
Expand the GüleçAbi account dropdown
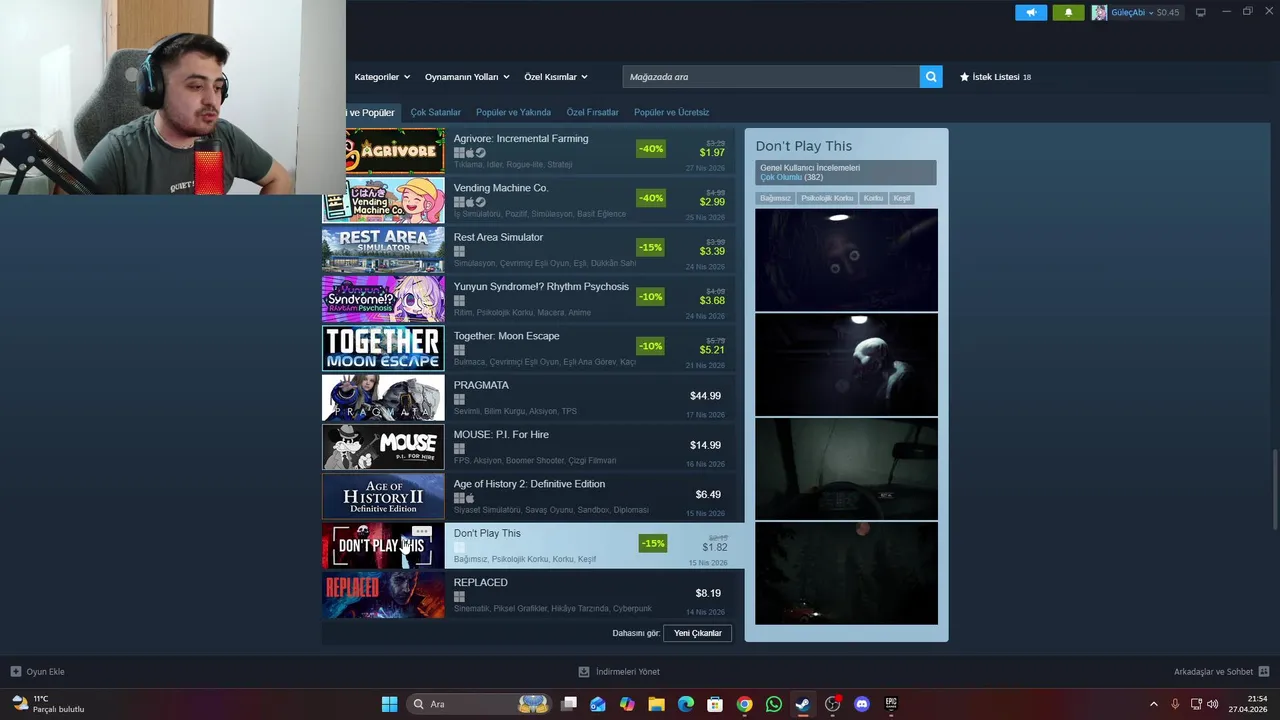coord(1135,12)
